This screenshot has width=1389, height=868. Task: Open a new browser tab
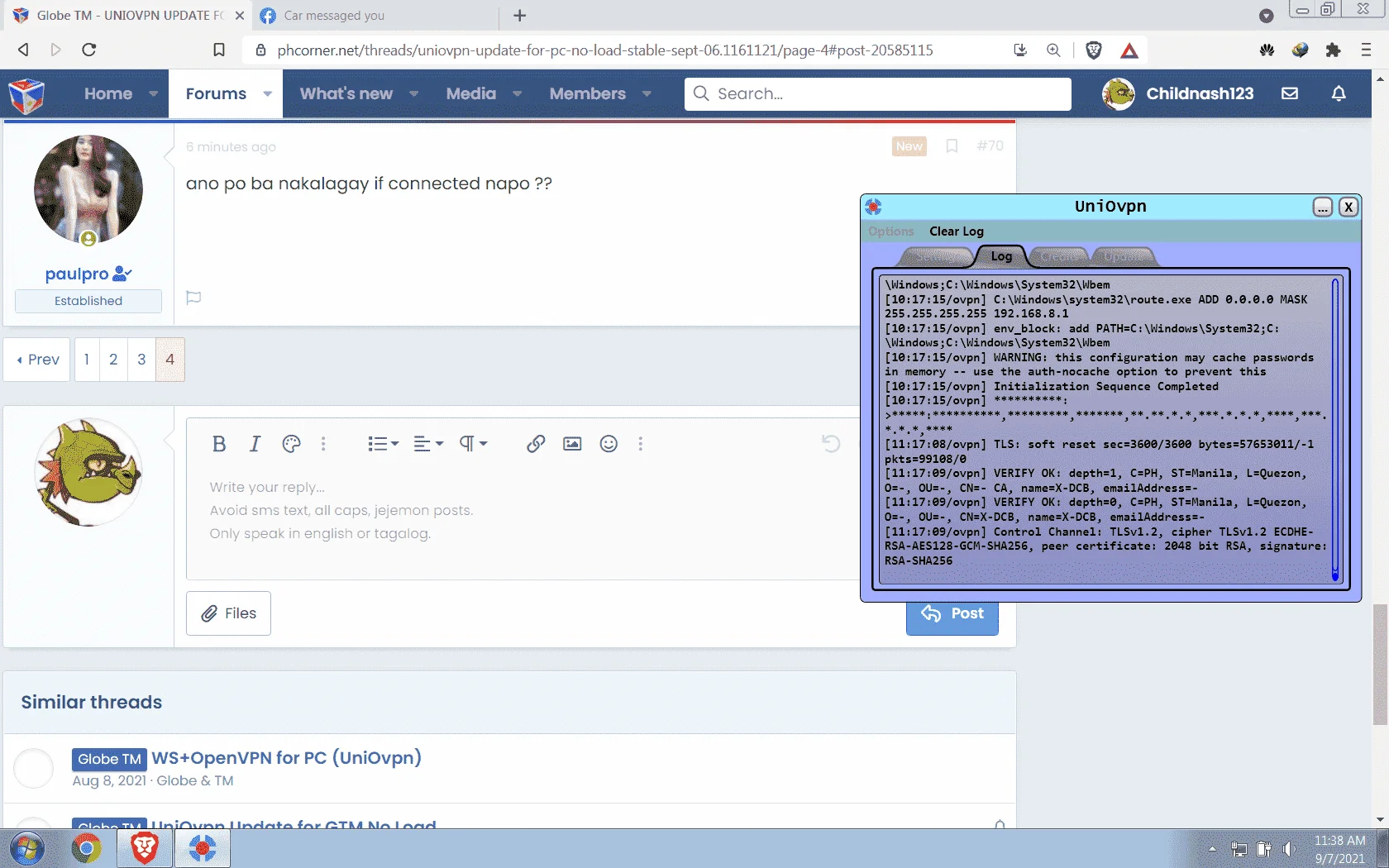[x=519, y=16]
